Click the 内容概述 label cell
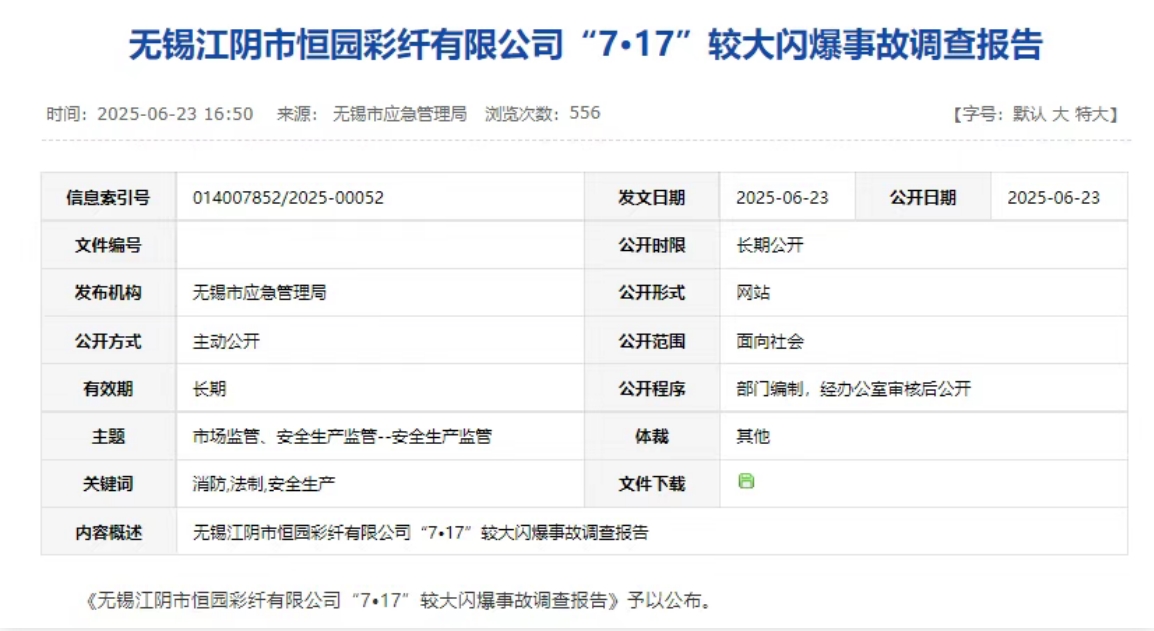The image size is (1154, 631). click(108, 532)
